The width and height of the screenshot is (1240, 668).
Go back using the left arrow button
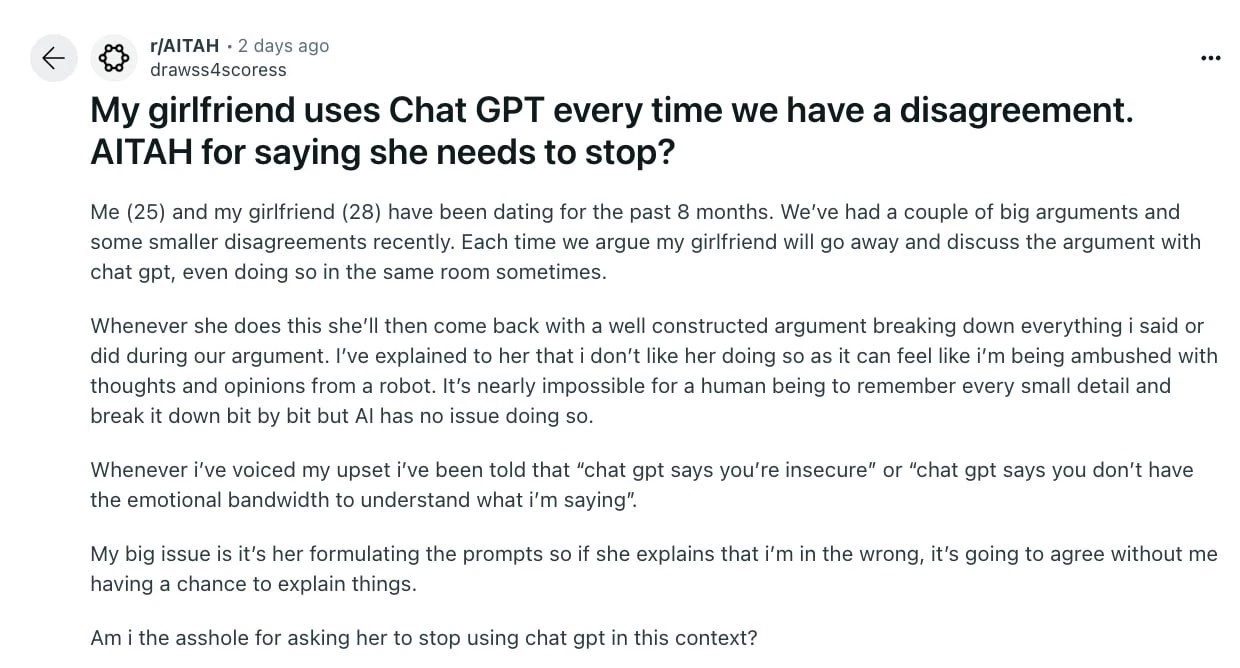pyautogui.click(x=54, y=58)
